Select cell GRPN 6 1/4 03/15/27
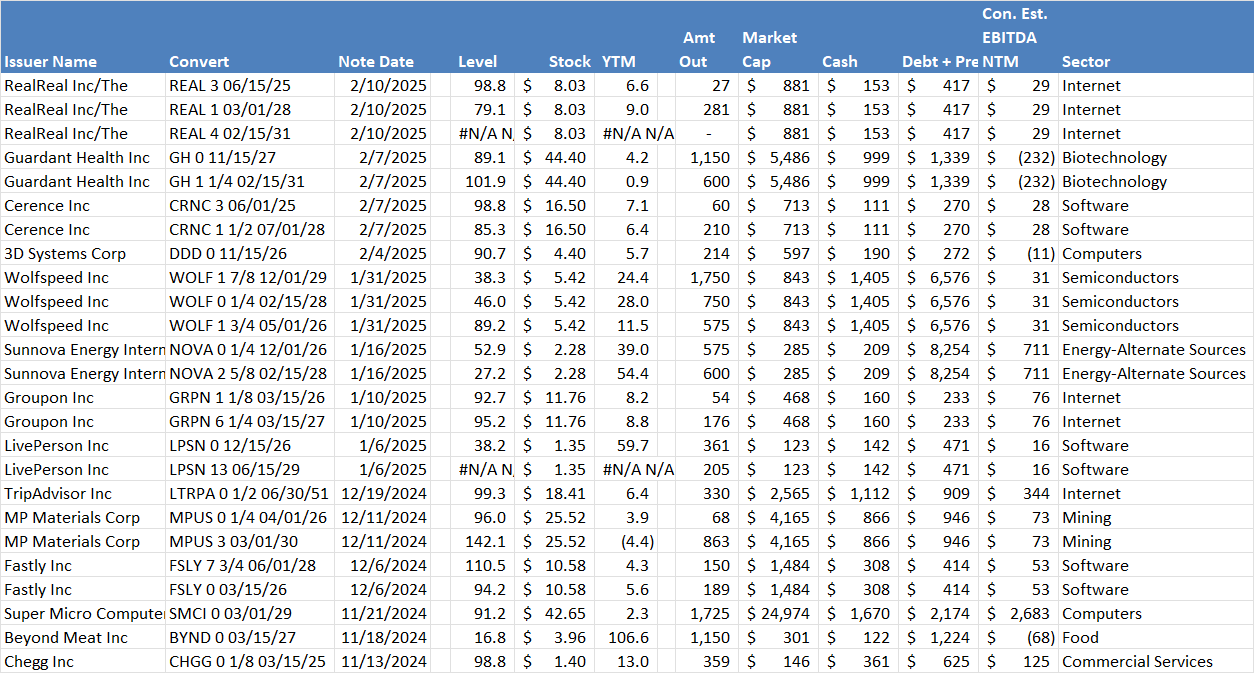Screen dimensions: 1254x673 coord(245,422)
